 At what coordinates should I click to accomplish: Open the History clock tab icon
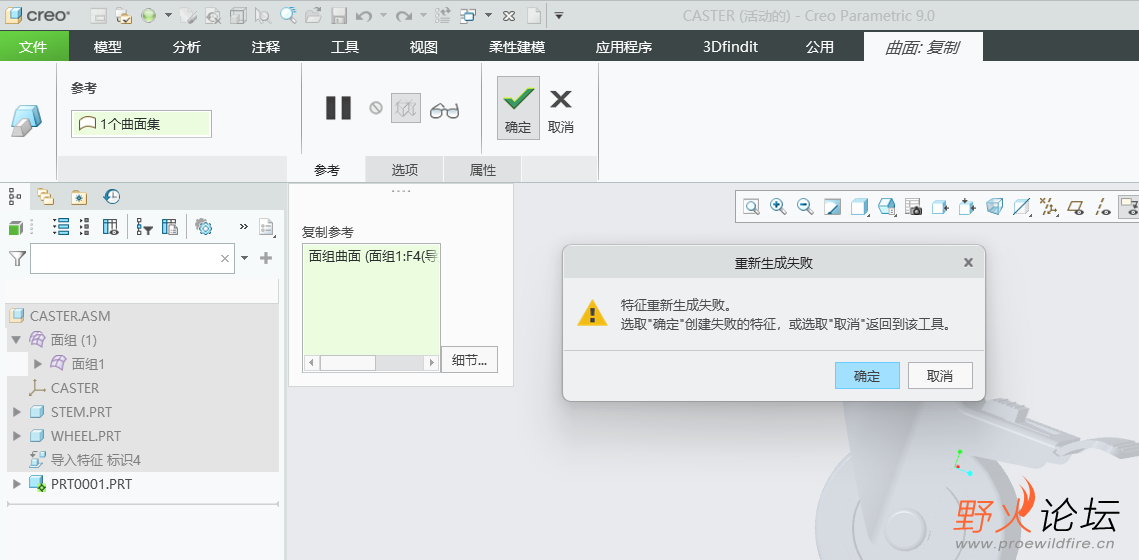point(111,196)
